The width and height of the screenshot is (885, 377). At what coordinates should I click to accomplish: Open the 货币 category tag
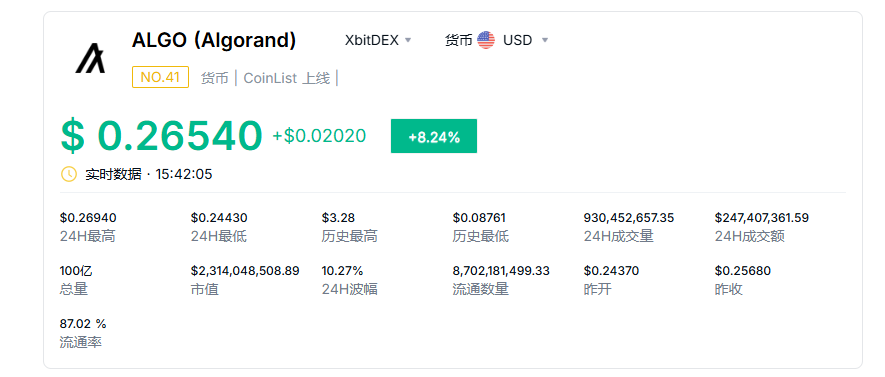click(x=214, y=78)
